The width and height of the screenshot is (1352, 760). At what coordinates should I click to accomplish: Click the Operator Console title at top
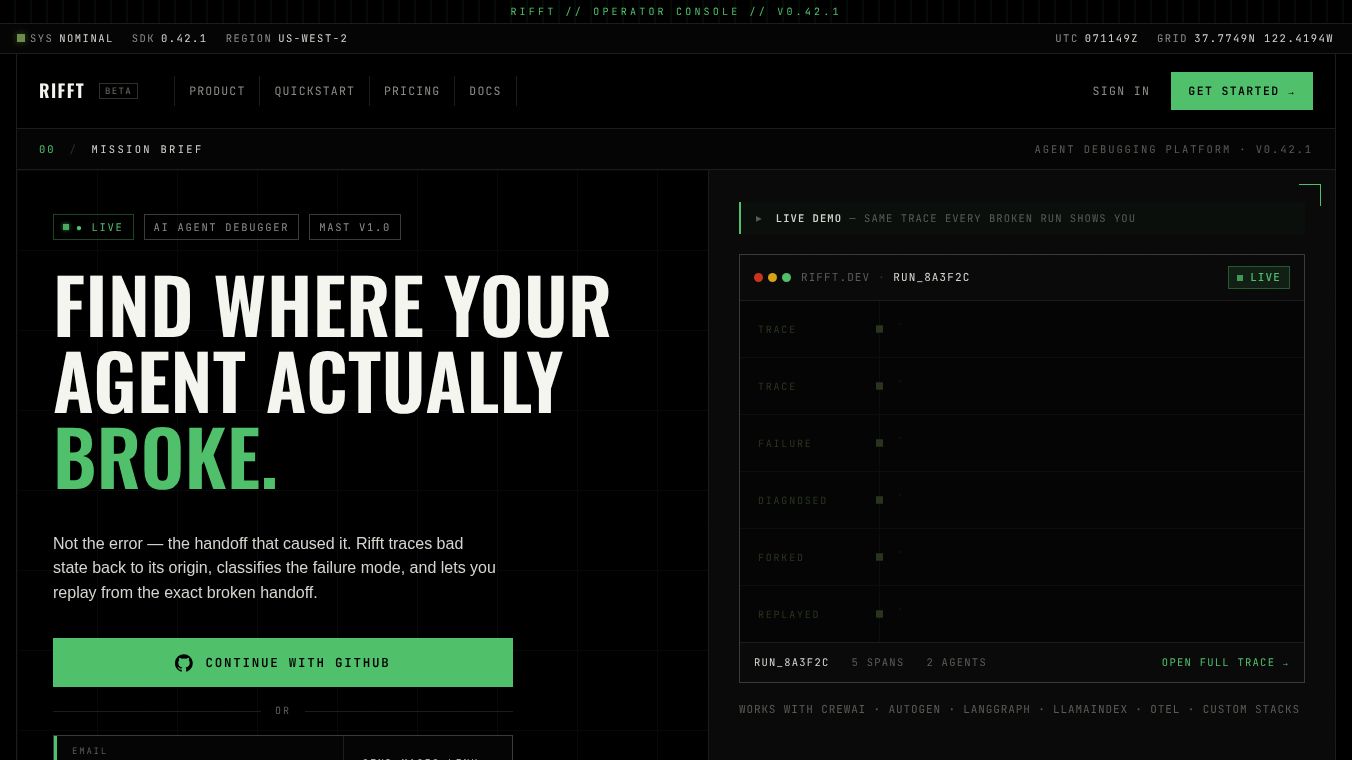point(676,12)
